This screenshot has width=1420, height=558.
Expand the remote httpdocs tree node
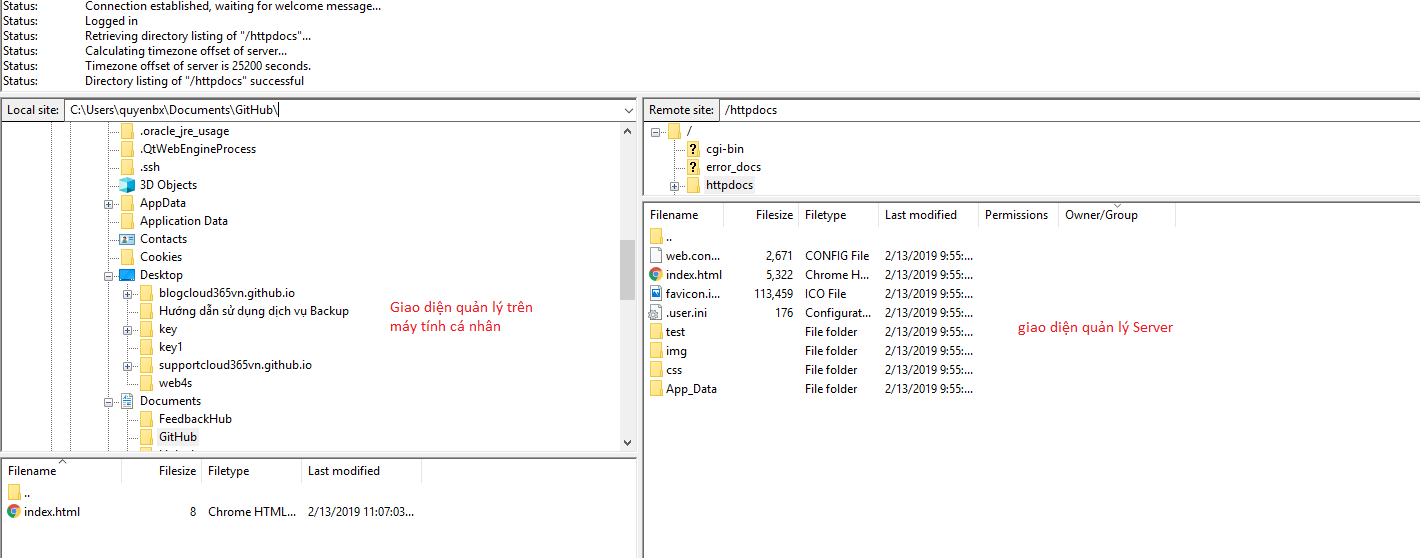(x=675, y=186)
